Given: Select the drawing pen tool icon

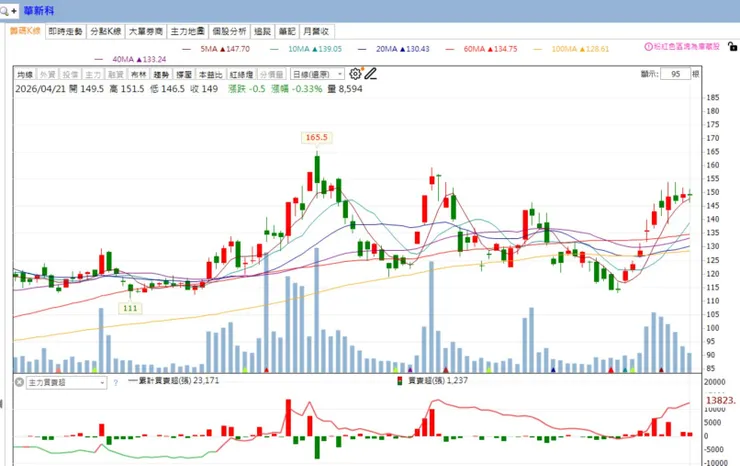Looking at the screenshot, I should (x=370, y=74).
